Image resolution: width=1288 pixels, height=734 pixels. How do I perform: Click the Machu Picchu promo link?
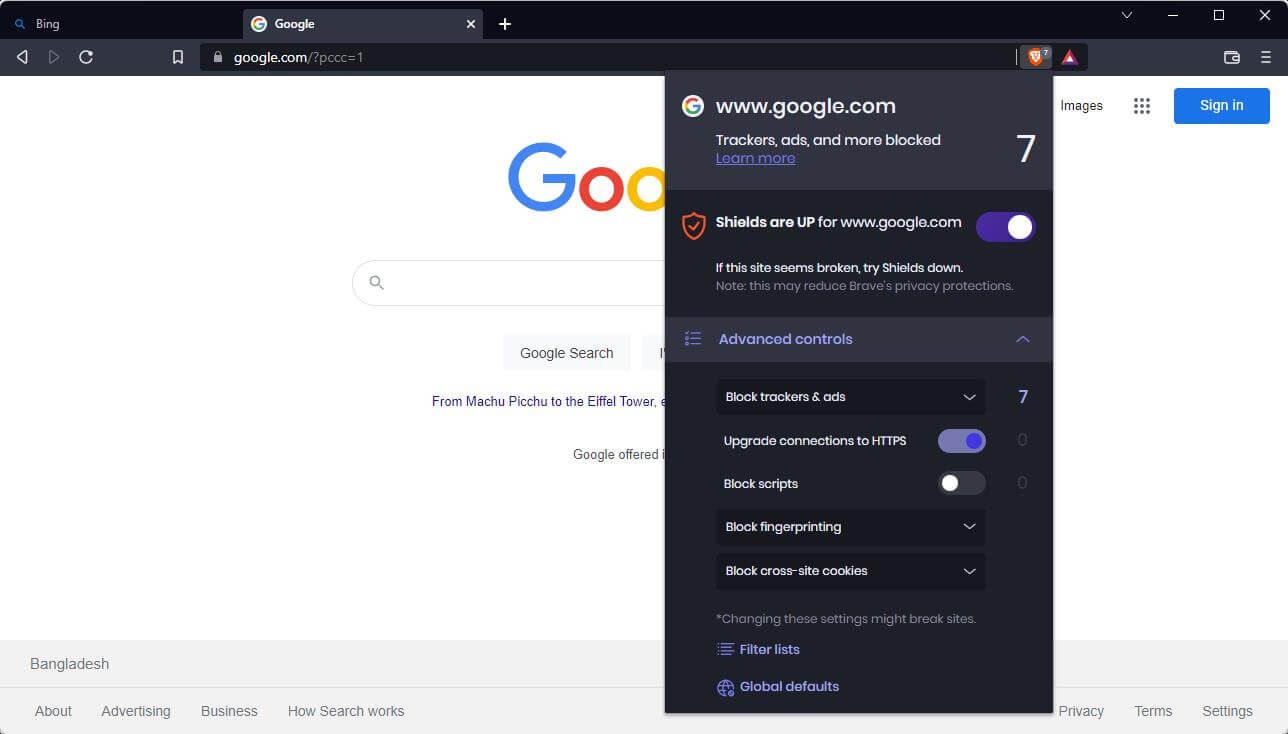click(548, 401)
